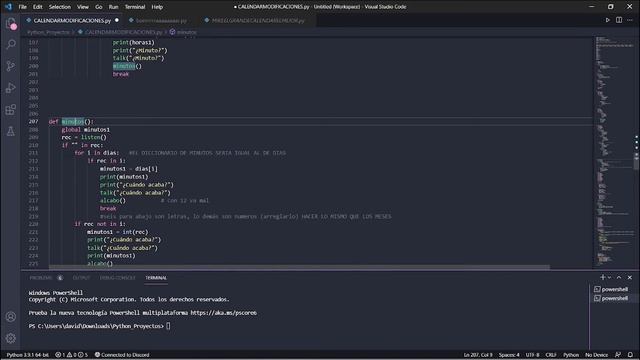
Task: Switch to the second editor tab
Action: (x=161, y=20)
